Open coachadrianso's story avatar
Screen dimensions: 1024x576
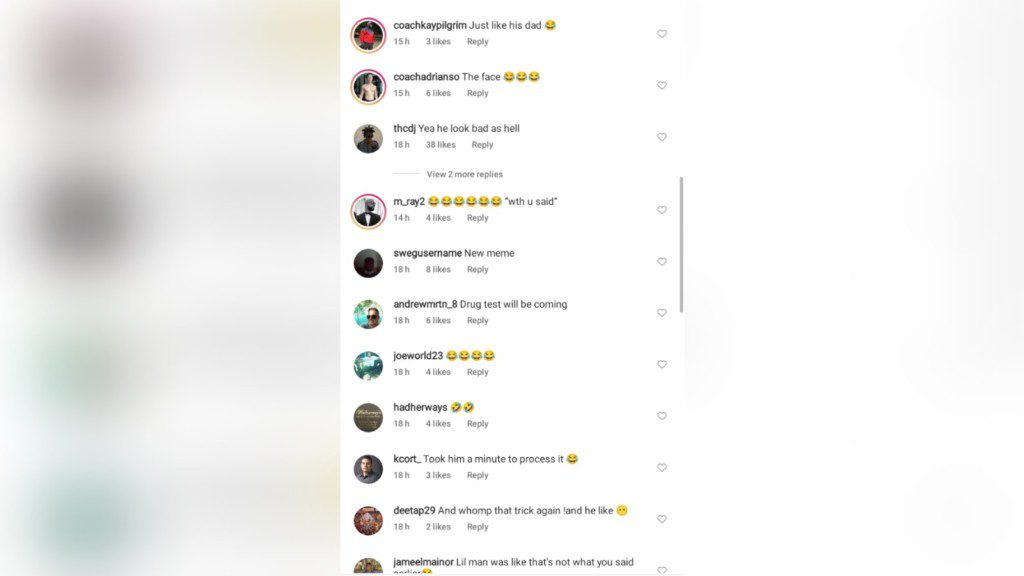coord(368,87)
